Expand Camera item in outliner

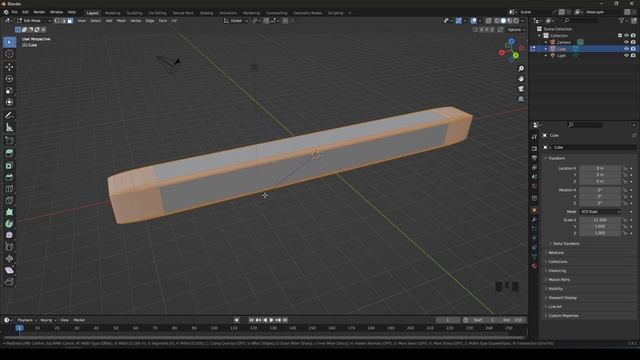[x=546, y=42]
